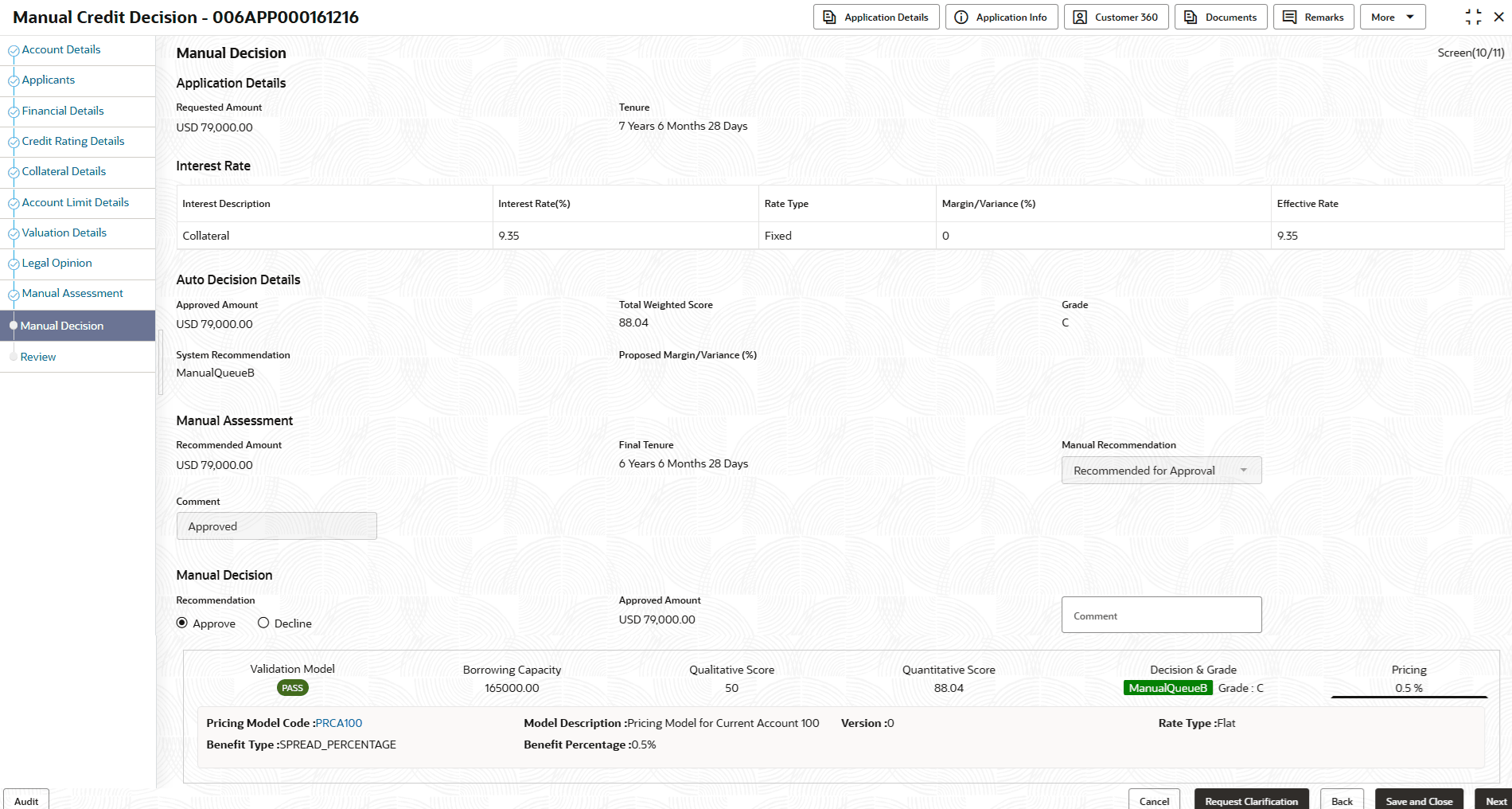
Task: Open the PRCA100 pricing model link
Action: [339, 723]
